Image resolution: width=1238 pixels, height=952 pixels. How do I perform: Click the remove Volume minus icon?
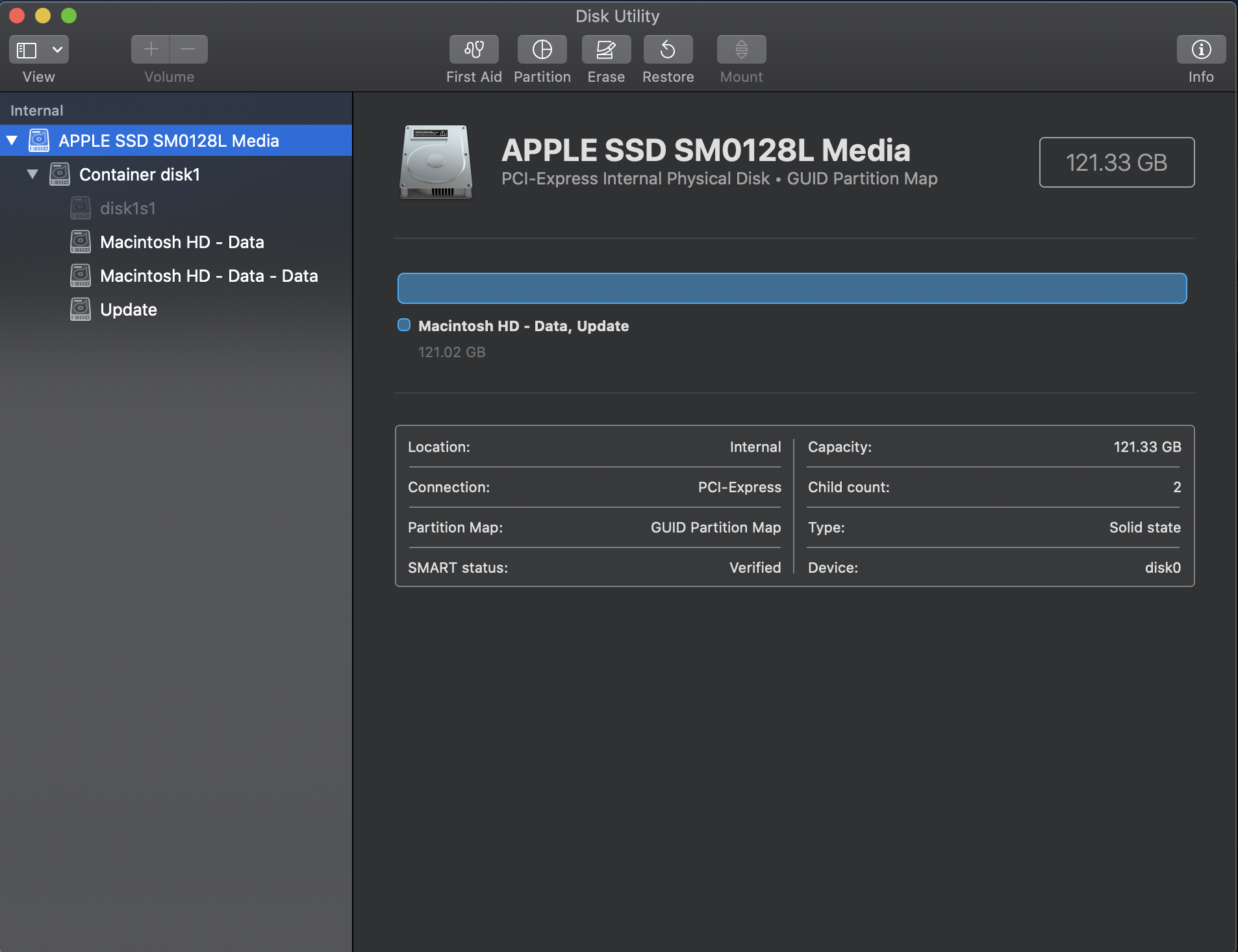pos(188,49)
